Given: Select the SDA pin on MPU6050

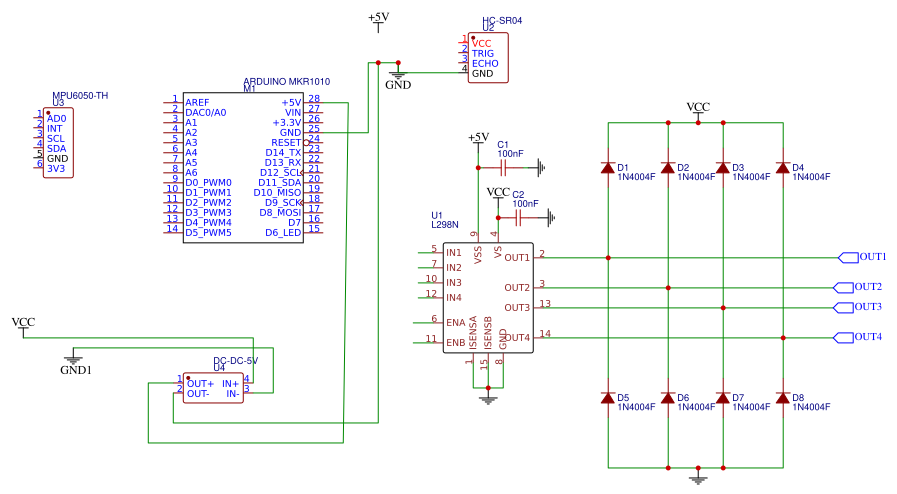Looking at the screenshot, I should [x=57, y=149].
